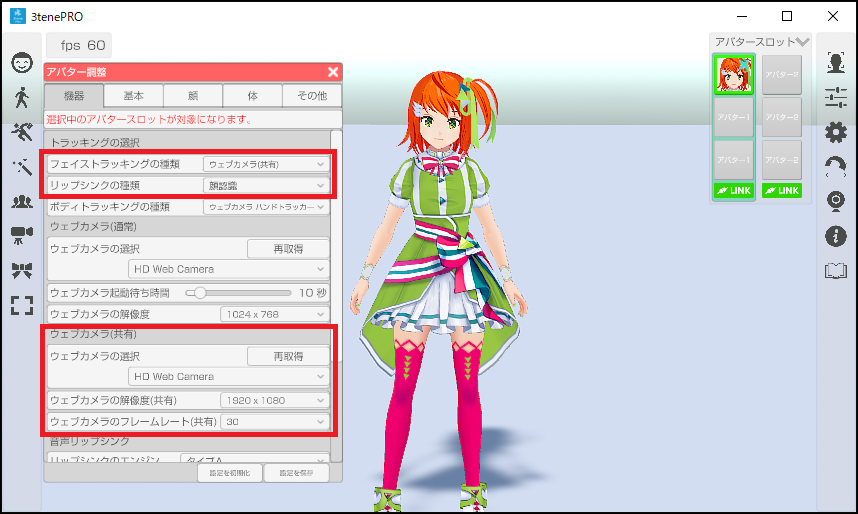Click 再取得 button in ウェブカメラ(通常) section
The image size is (858, 514).
coord(288,249)
